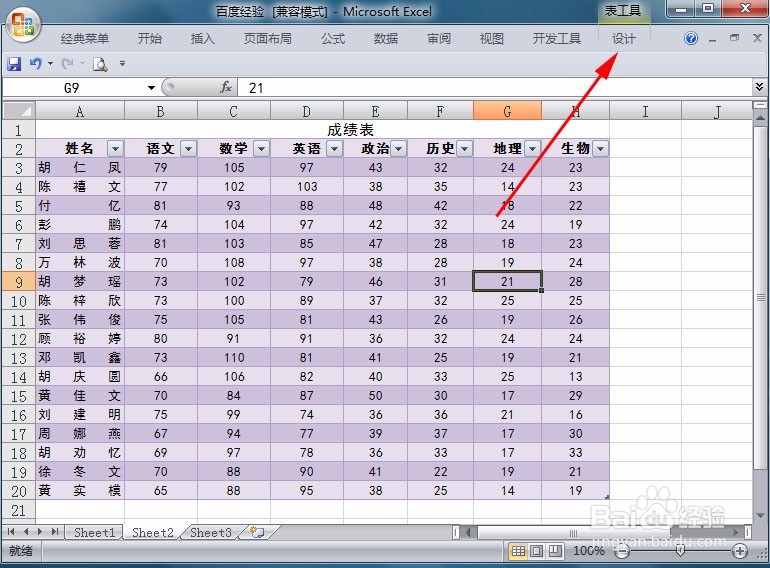This screenshot has width=770, height=568.
Task: Select column J header
Action: (716, 111)
